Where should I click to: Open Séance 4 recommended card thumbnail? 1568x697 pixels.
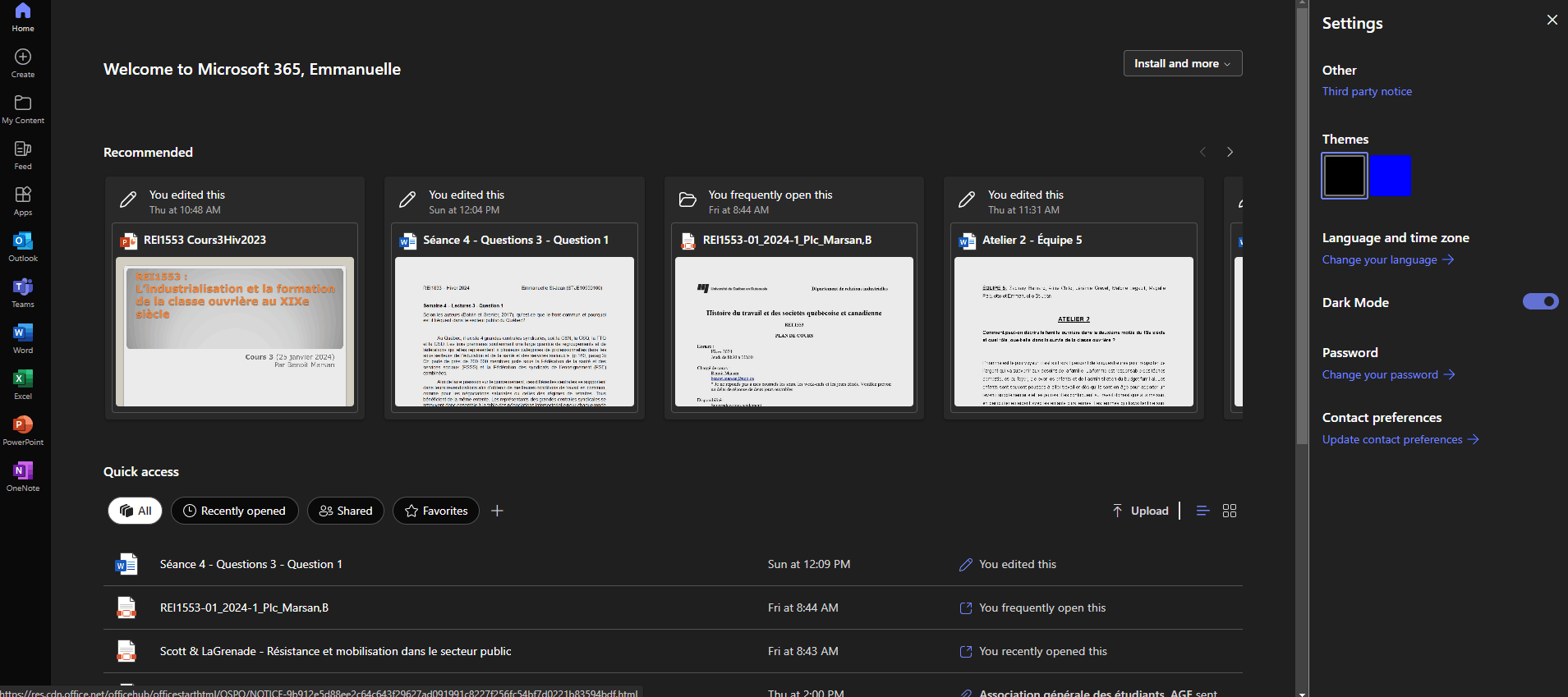click(x=514, y=332)
